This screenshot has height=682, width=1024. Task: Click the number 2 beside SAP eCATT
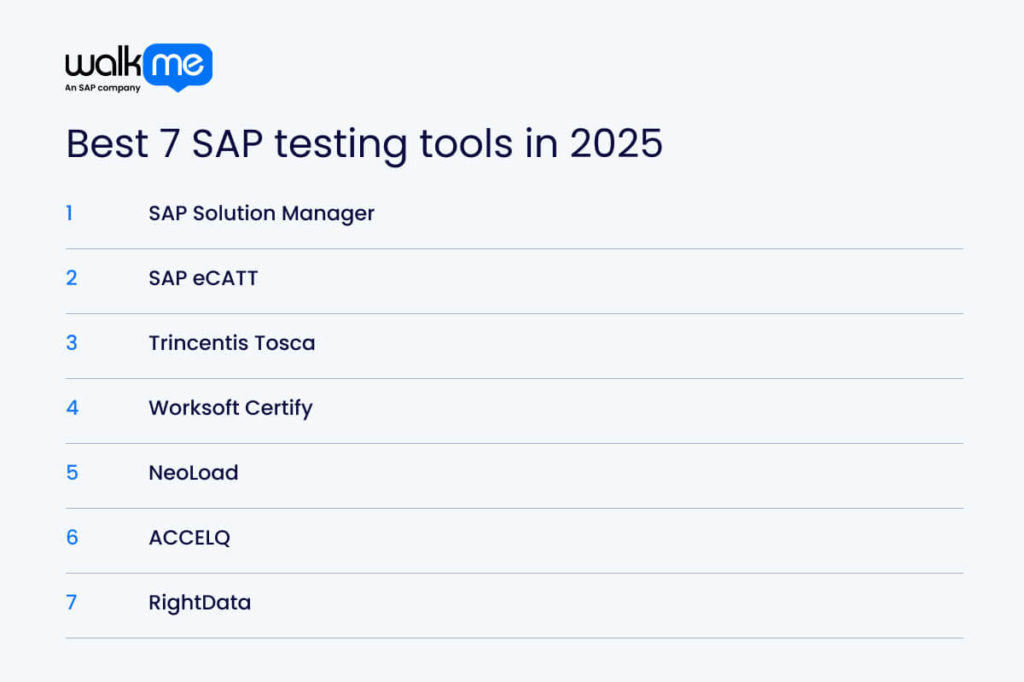71,278
